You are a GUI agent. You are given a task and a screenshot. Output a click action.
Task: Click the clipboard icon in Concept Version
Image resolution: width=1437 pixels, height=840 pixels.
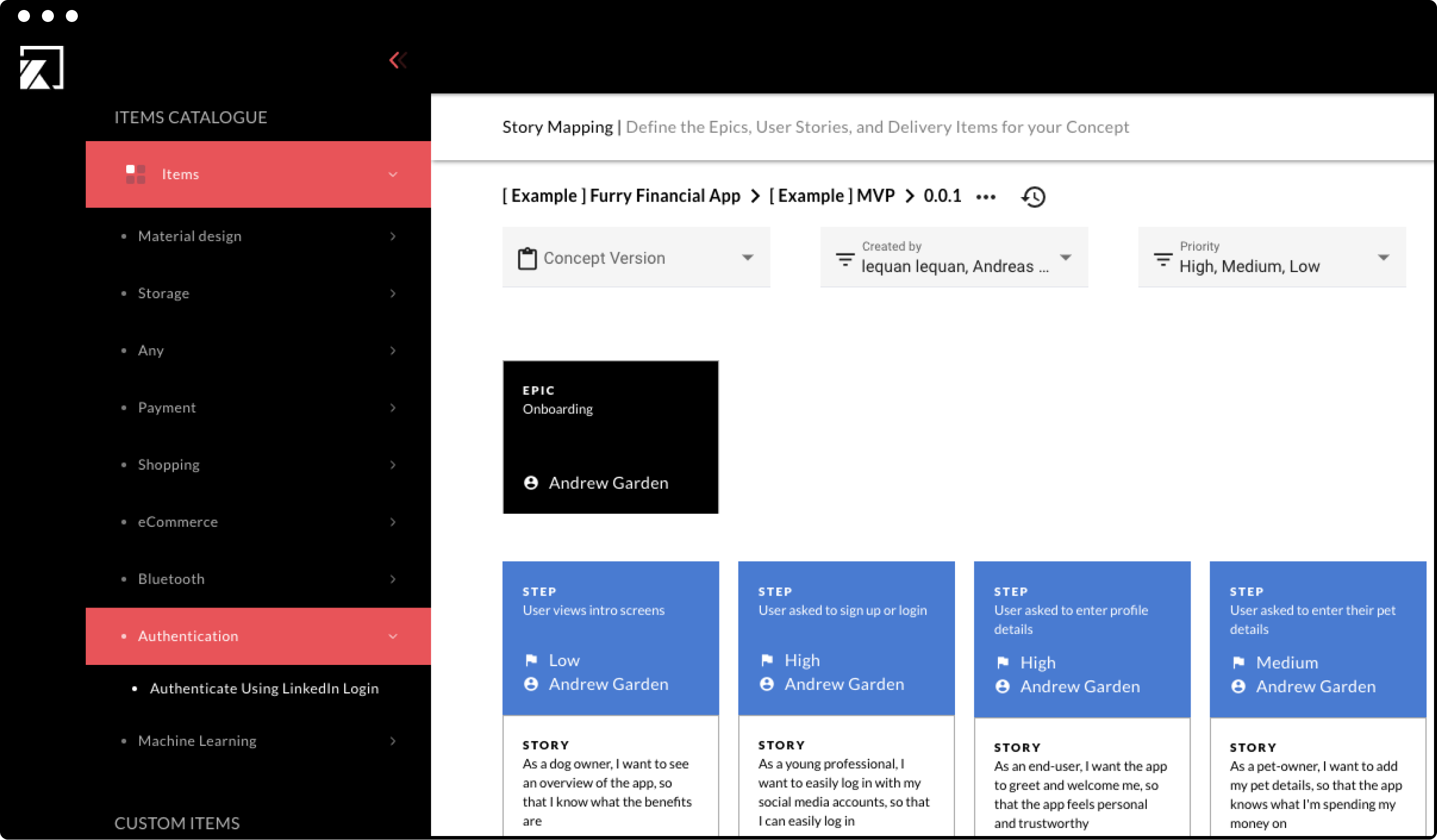527,258
